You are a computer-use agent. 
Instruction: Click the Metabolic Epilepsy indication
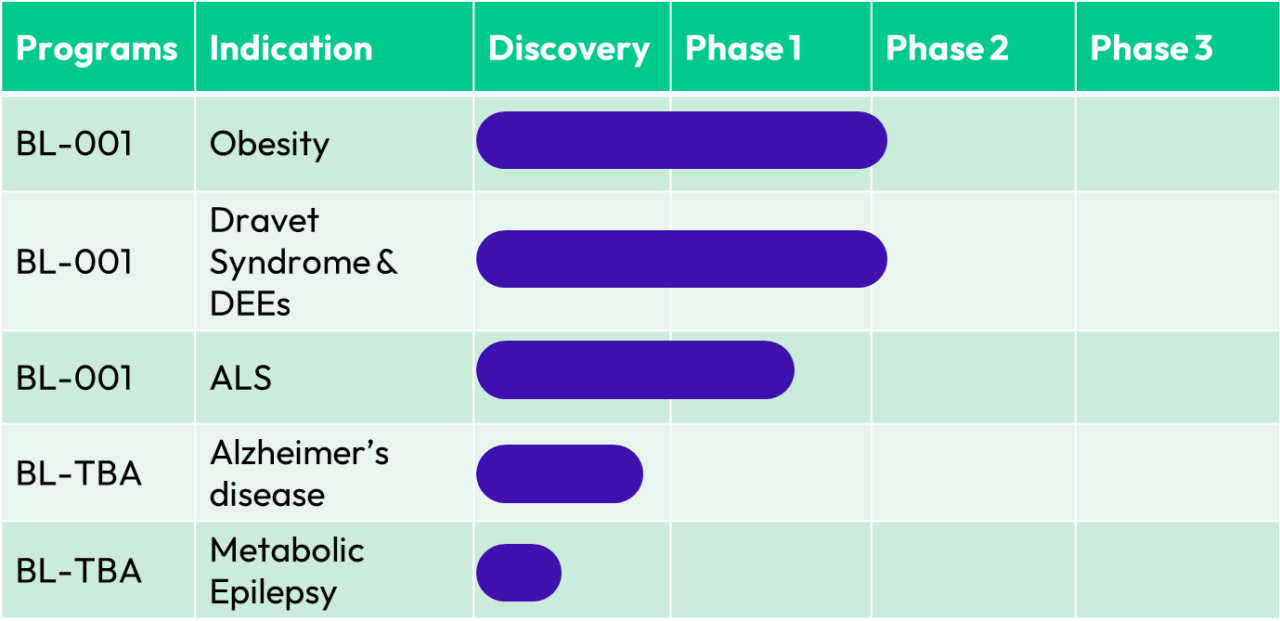pyautogui.click(x=286, y=571)
